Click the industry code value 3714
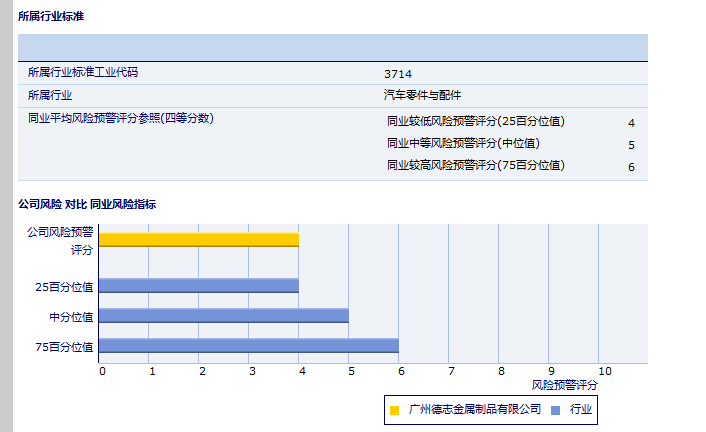The height and width of the screenshot is (432, 706). (x=398, y=74)
